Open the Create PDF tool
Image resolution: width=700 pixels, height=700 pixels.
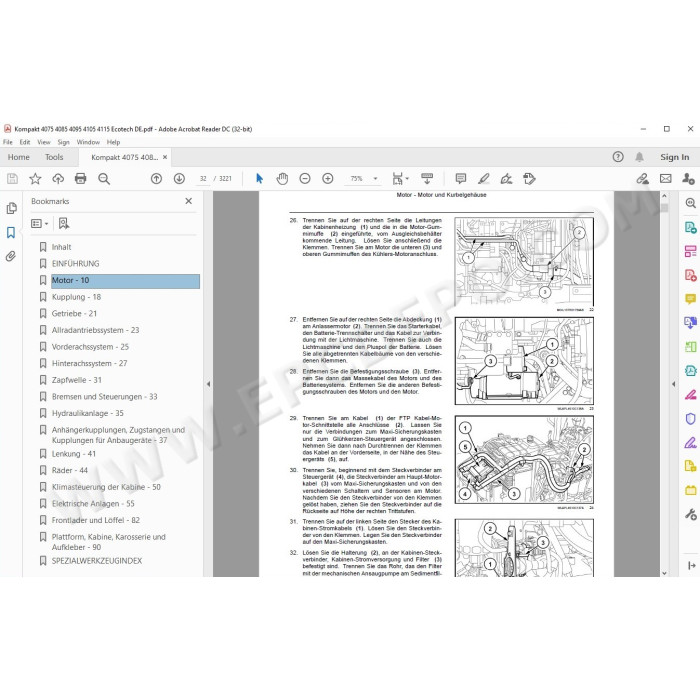point(691,275)
